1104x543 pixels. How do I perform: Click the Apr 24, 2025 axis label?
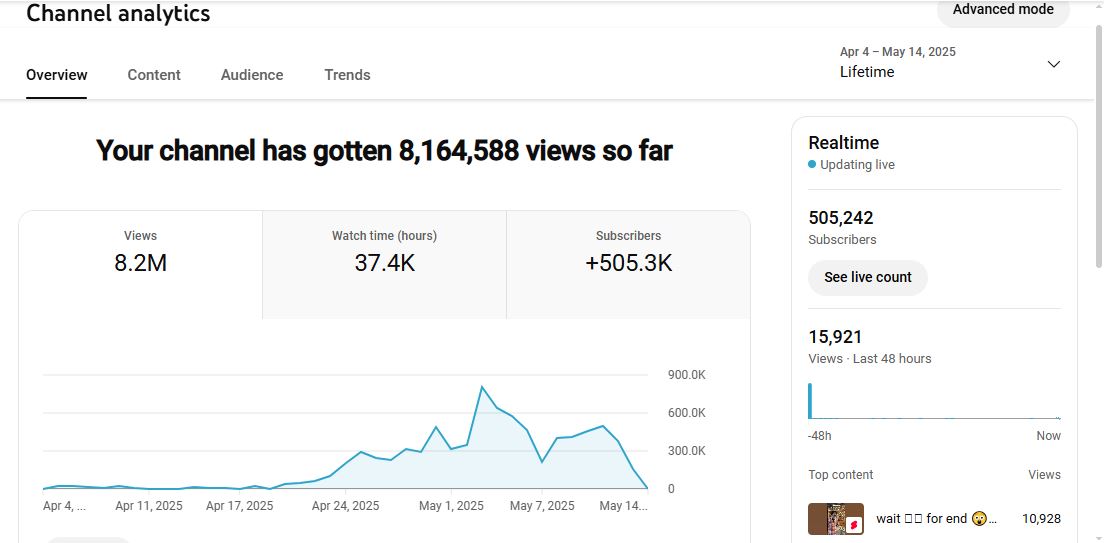point(345,506)
